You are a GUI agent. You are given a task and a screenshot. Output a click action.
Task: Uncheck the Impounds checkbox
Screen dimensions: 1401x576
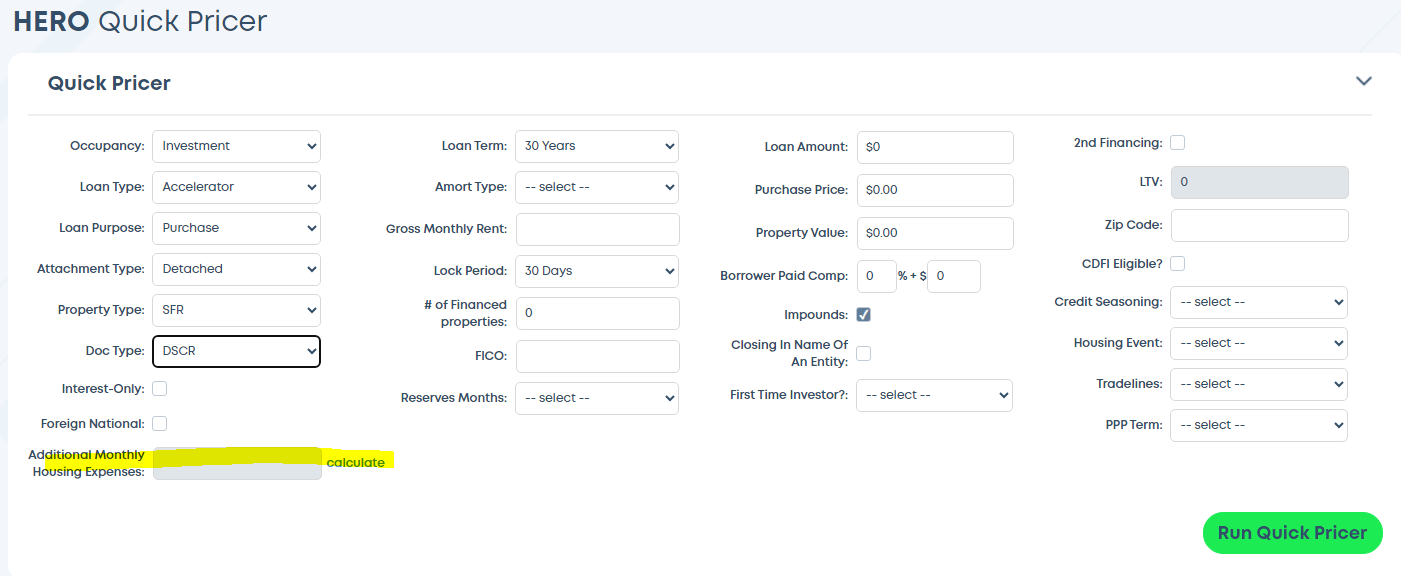pyautogui.click(x=864, y=314)
